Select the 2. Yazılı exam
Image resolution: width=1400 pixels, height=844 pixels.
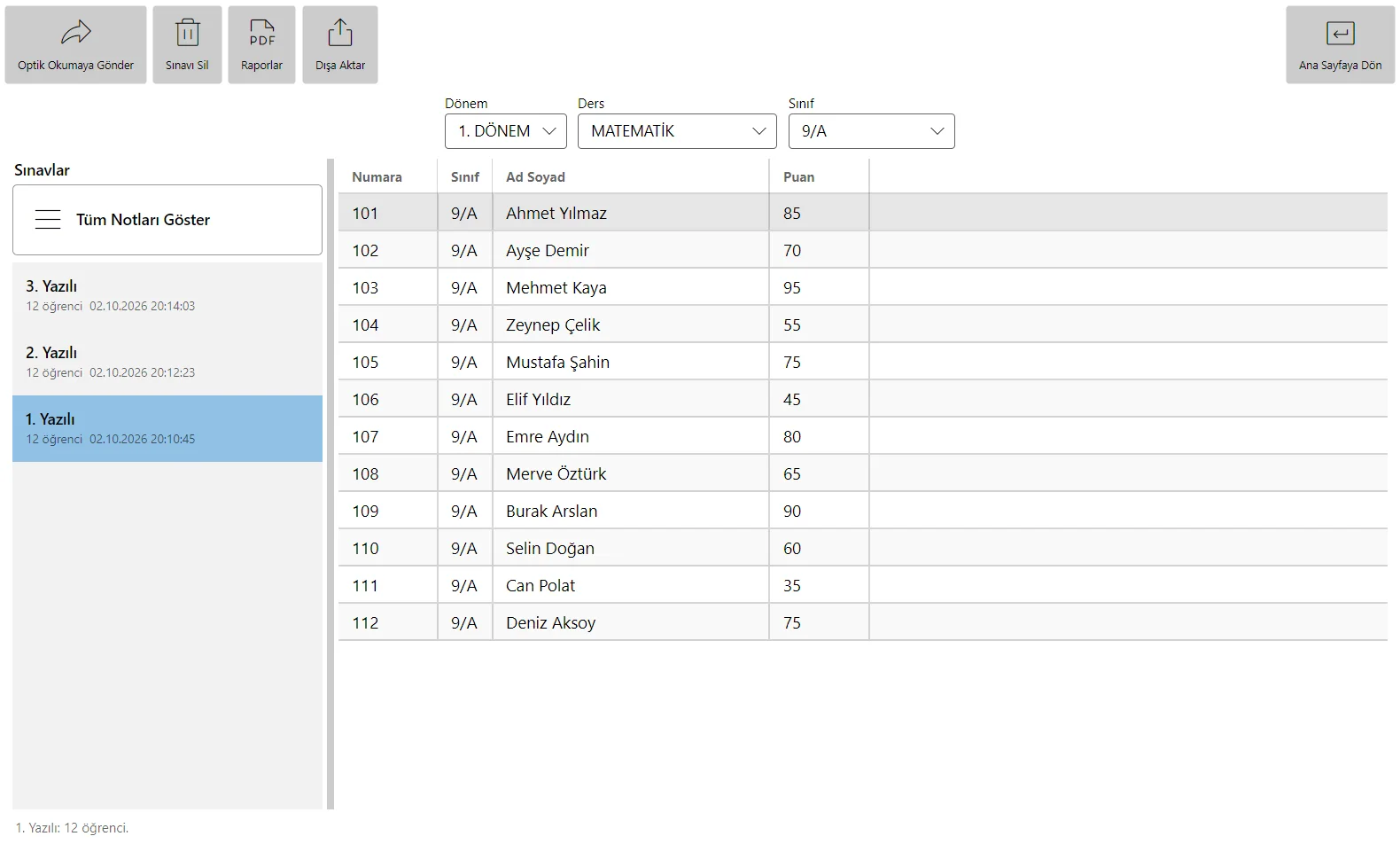point(167,362)
